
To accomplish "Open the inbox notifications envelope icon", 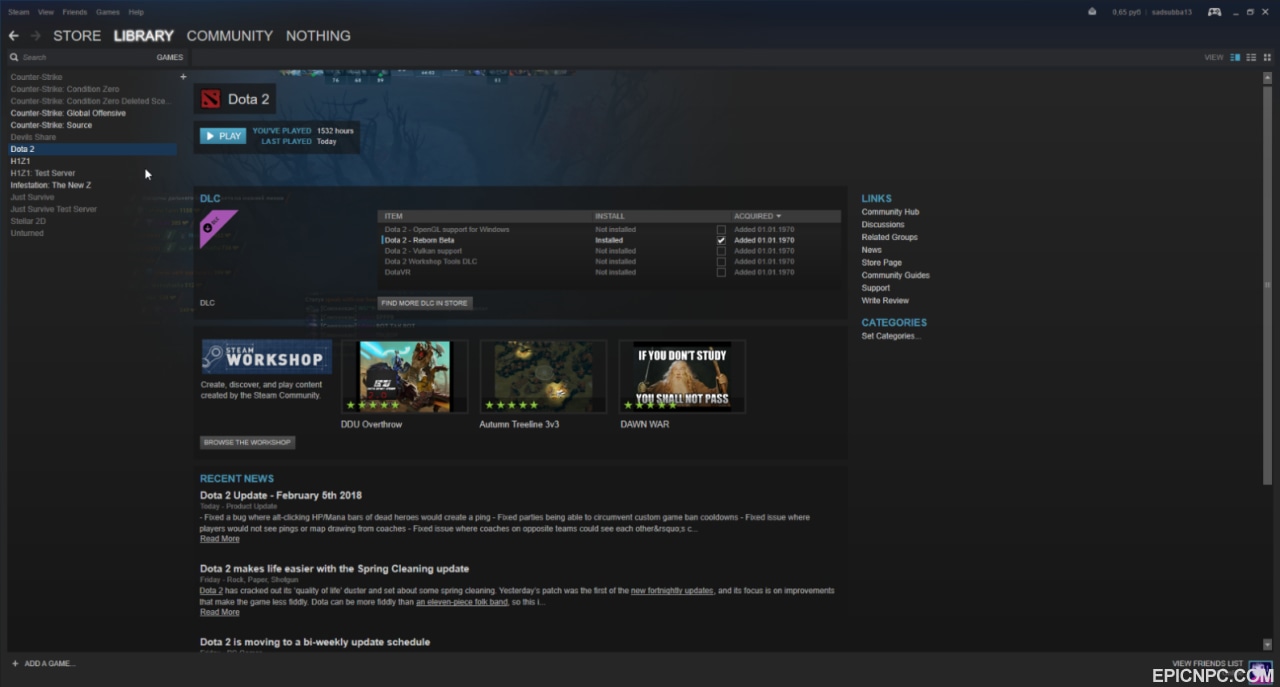I will click(1092, 12).
